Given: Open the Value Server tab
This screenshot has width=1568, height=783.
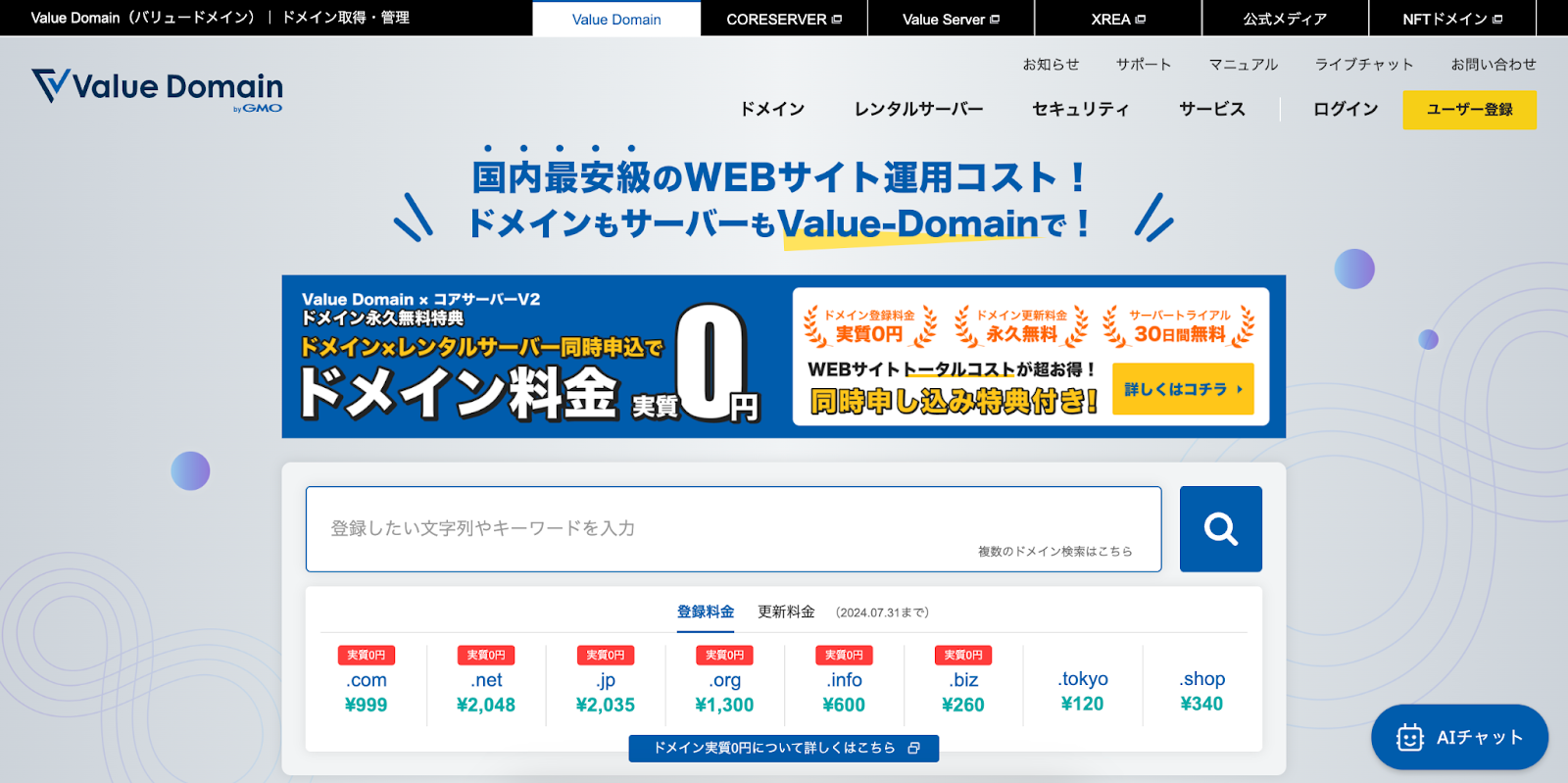Looking at the screenshot, I should coord(951,19).
